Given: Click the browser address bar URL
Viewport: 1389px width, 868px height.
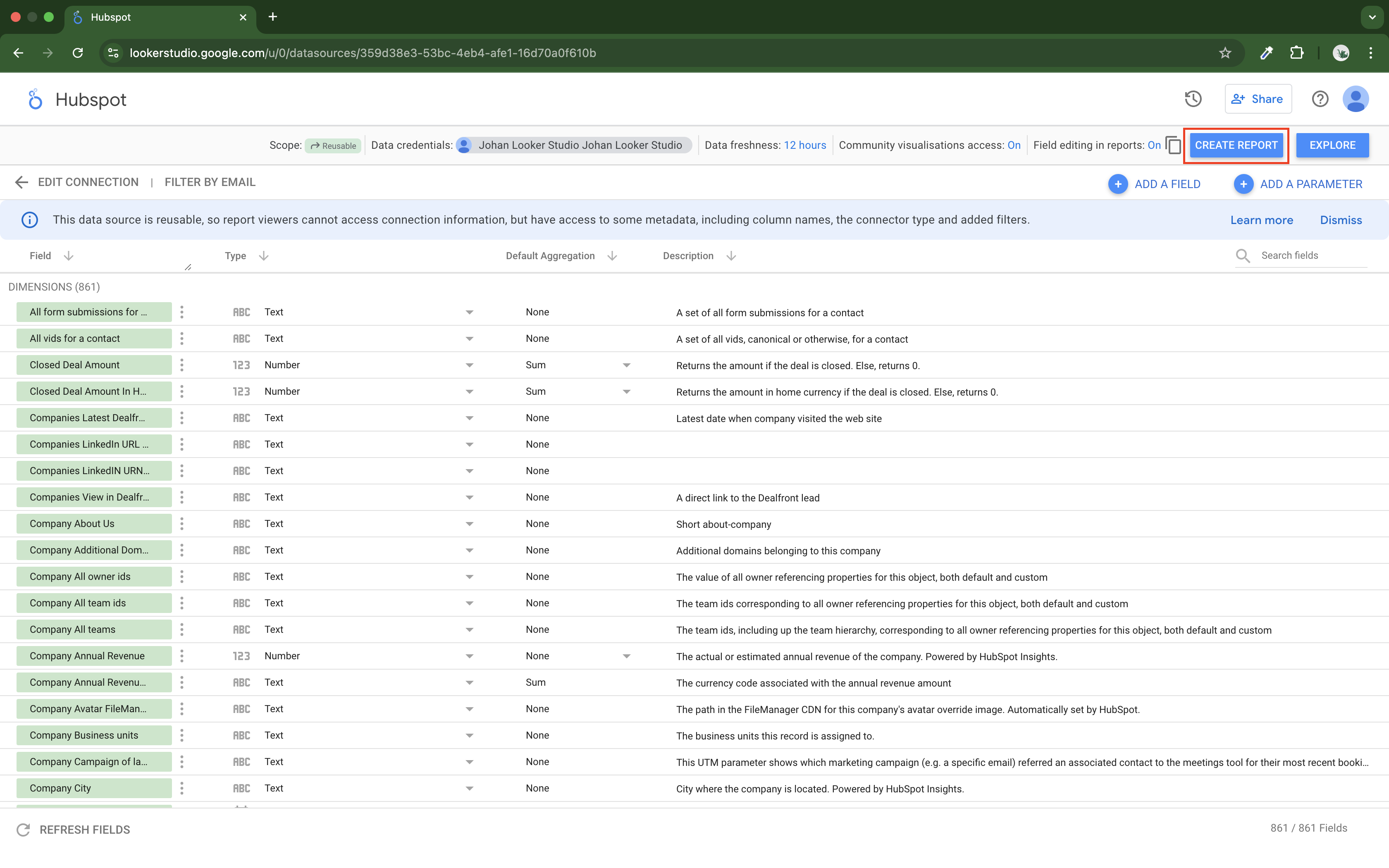Looking at the screenshot, I should (x=363, y=53).
